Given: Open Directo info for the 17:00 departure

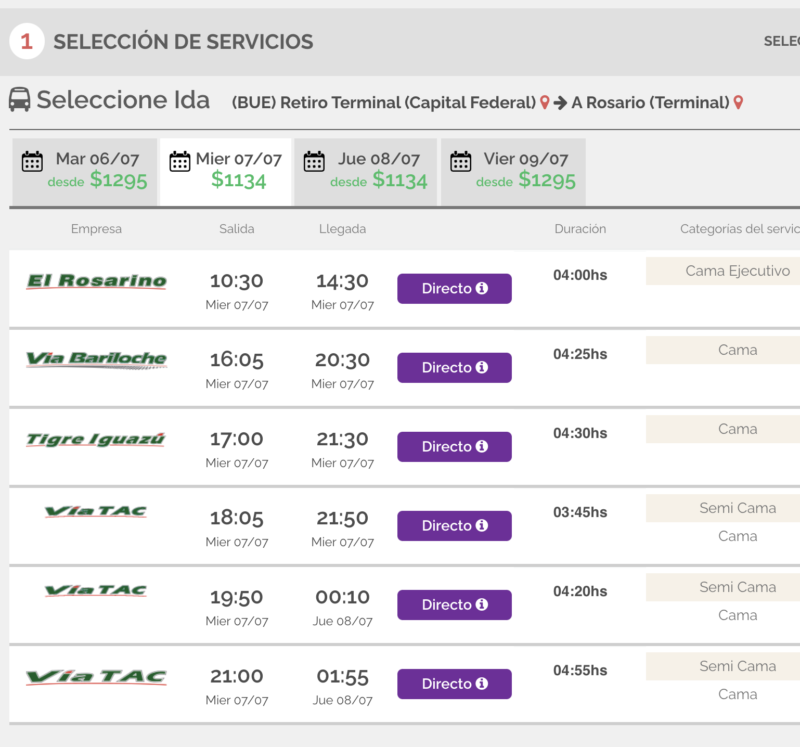Looking at the screenshot, I should pyautogui.click(x=455, y=447).
